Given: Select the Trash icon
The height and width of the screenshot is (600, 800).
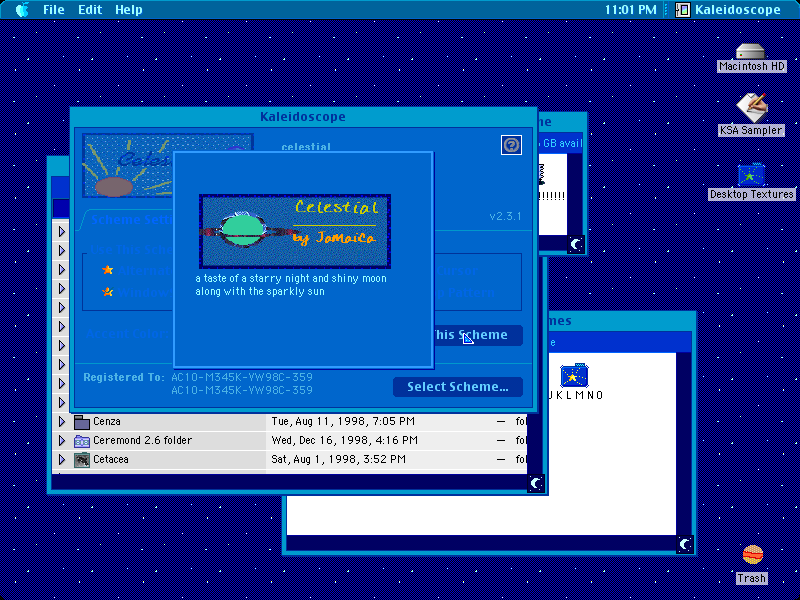Looking at the screenshot, I should click(752, 555).
